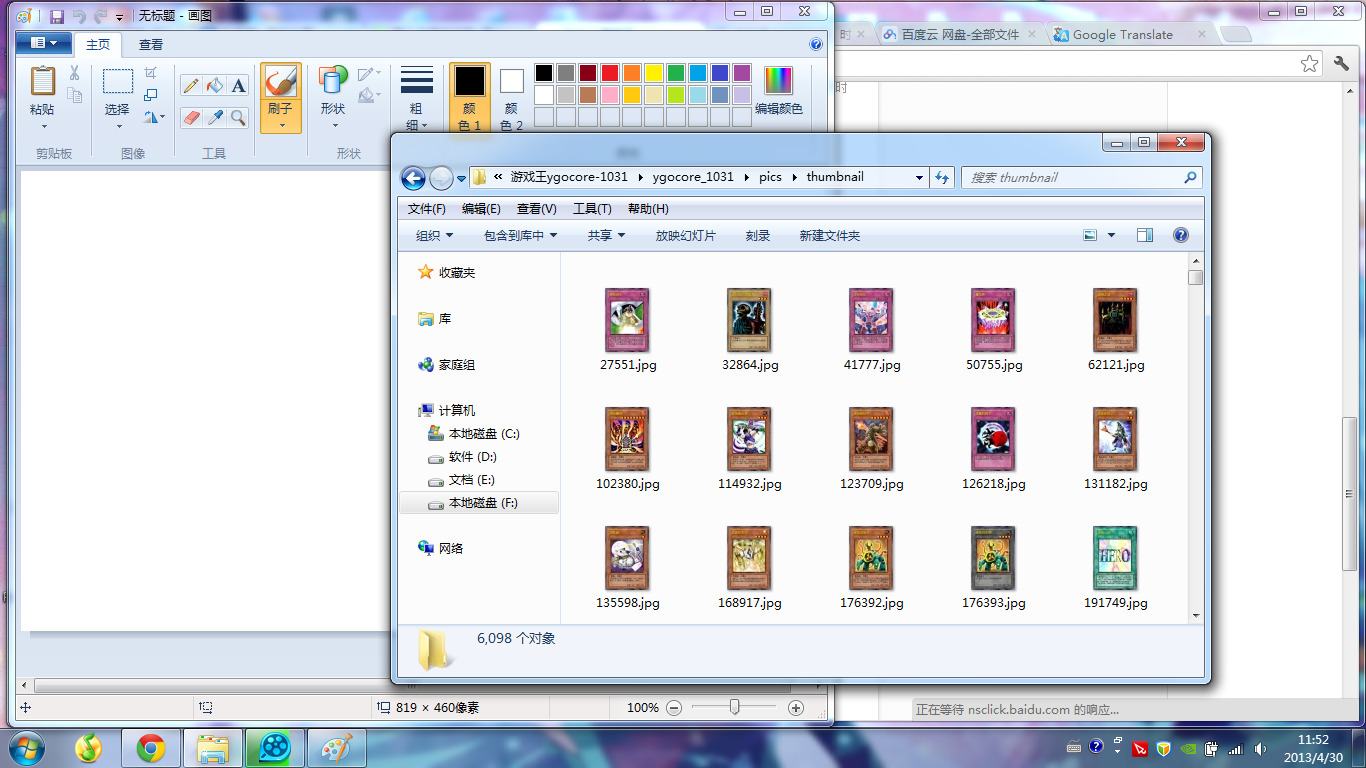The width and height of the screenshot is (1366, 768).
Task: Expand the Paste dropdown arrow in Paint
Action: 43,126
